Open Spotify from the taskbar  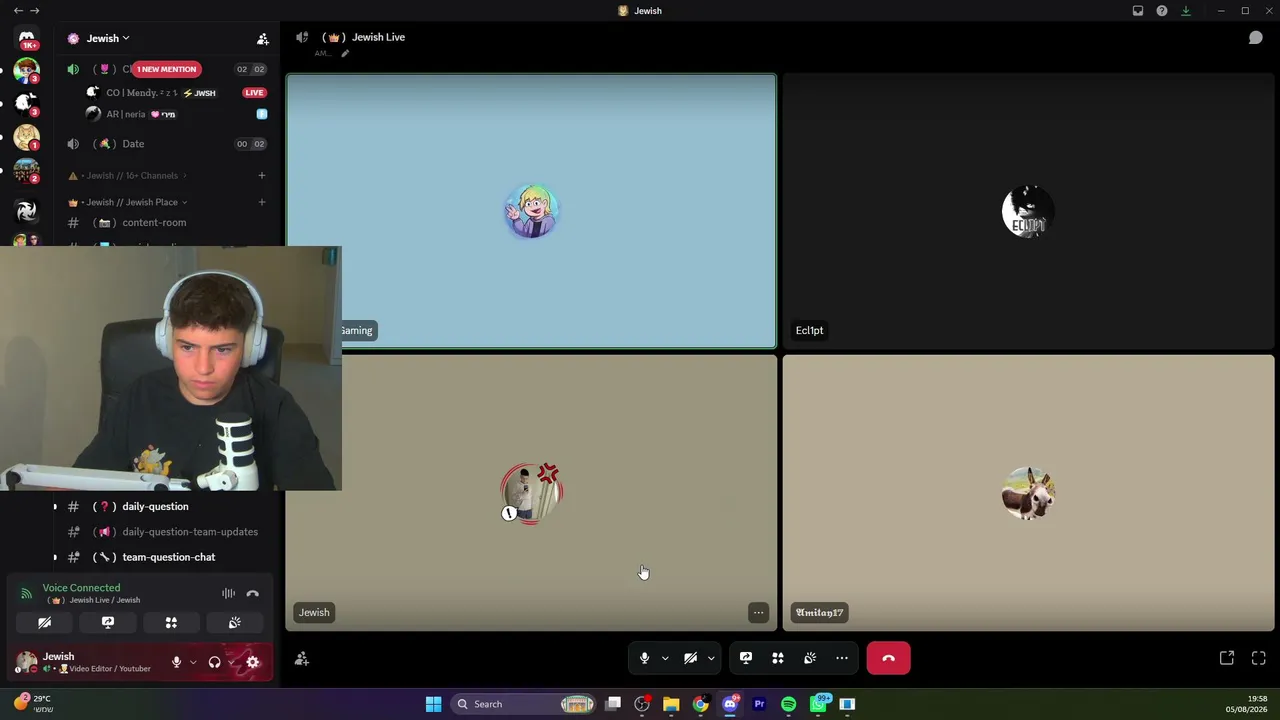click(x=789, y=704)
